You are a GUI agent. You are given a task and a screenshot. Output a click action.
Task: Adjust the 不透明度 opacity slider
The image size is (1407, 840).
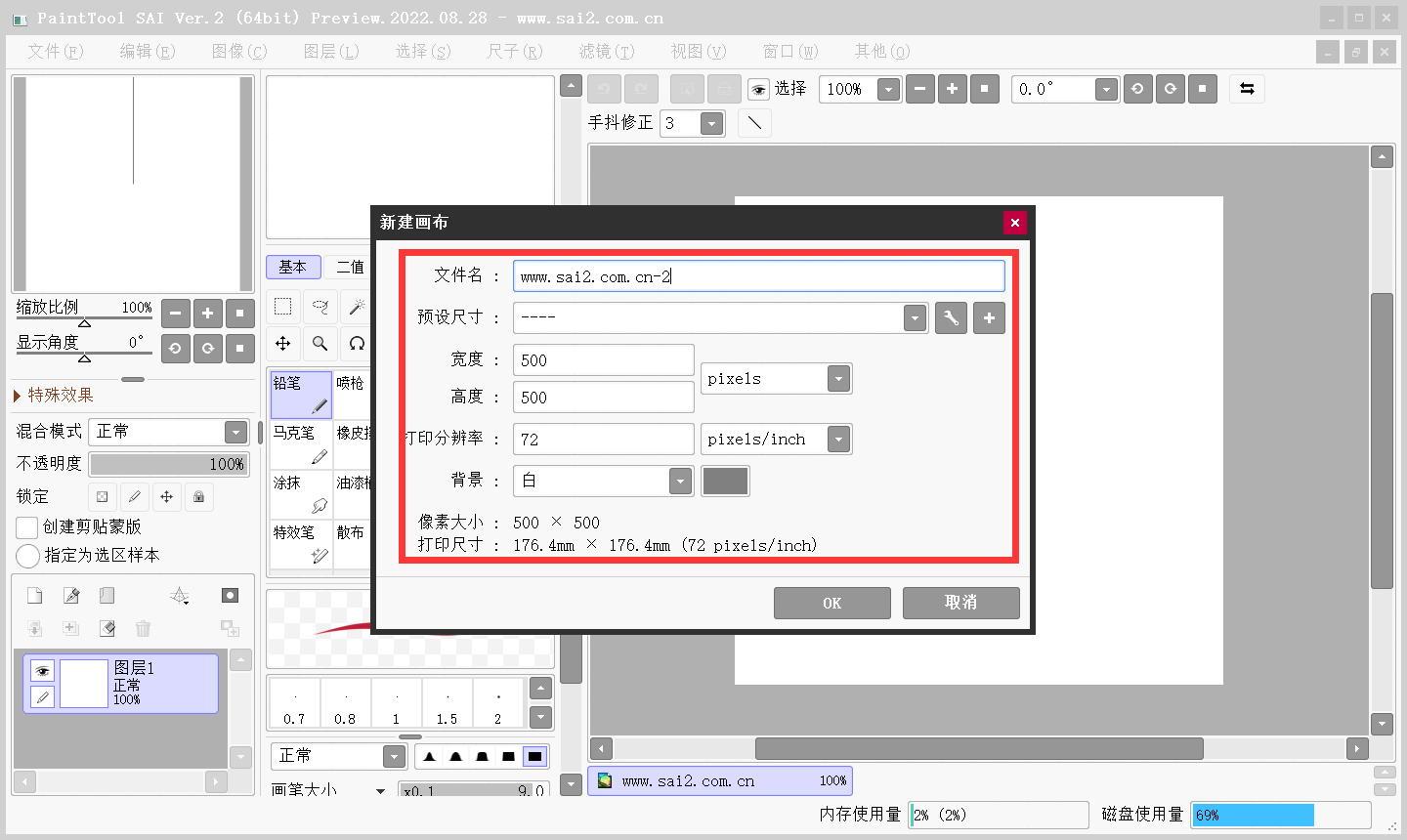click(169, 464)
